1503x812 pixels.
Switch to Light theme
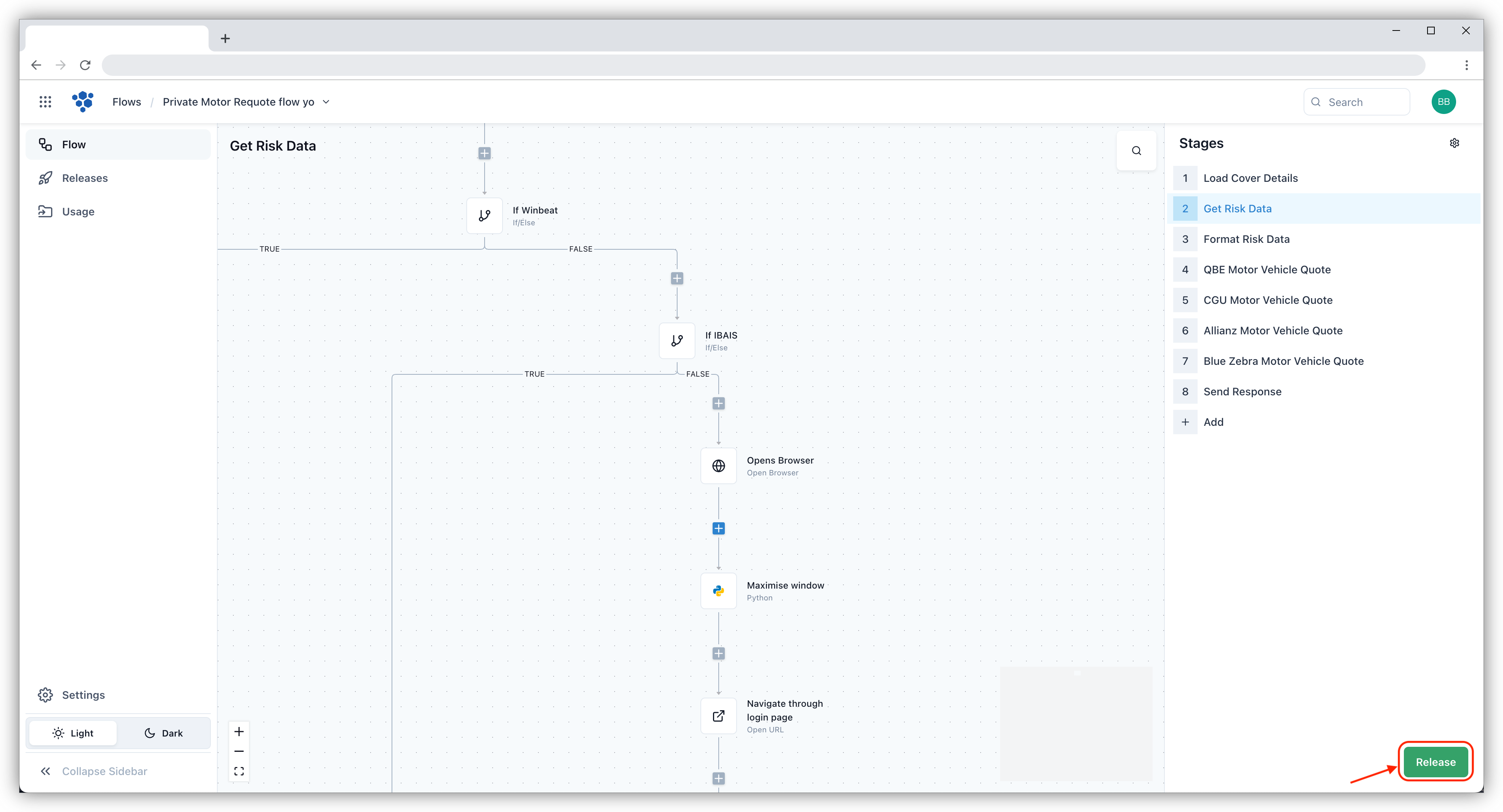pos(73,733)
